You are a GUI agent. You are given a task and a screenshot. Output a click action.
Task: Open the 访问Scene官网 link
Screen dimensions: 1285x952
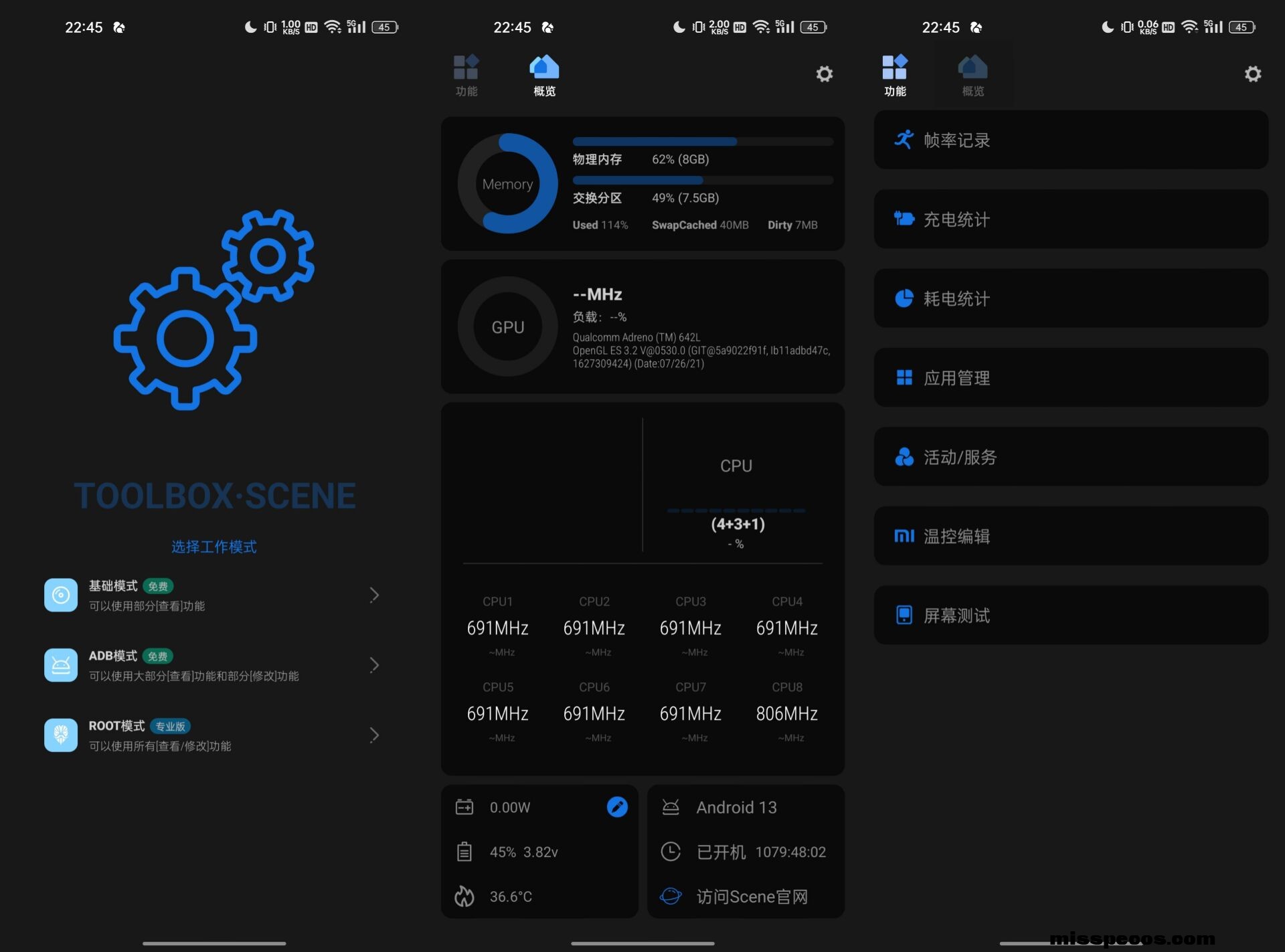click(752, 896)
